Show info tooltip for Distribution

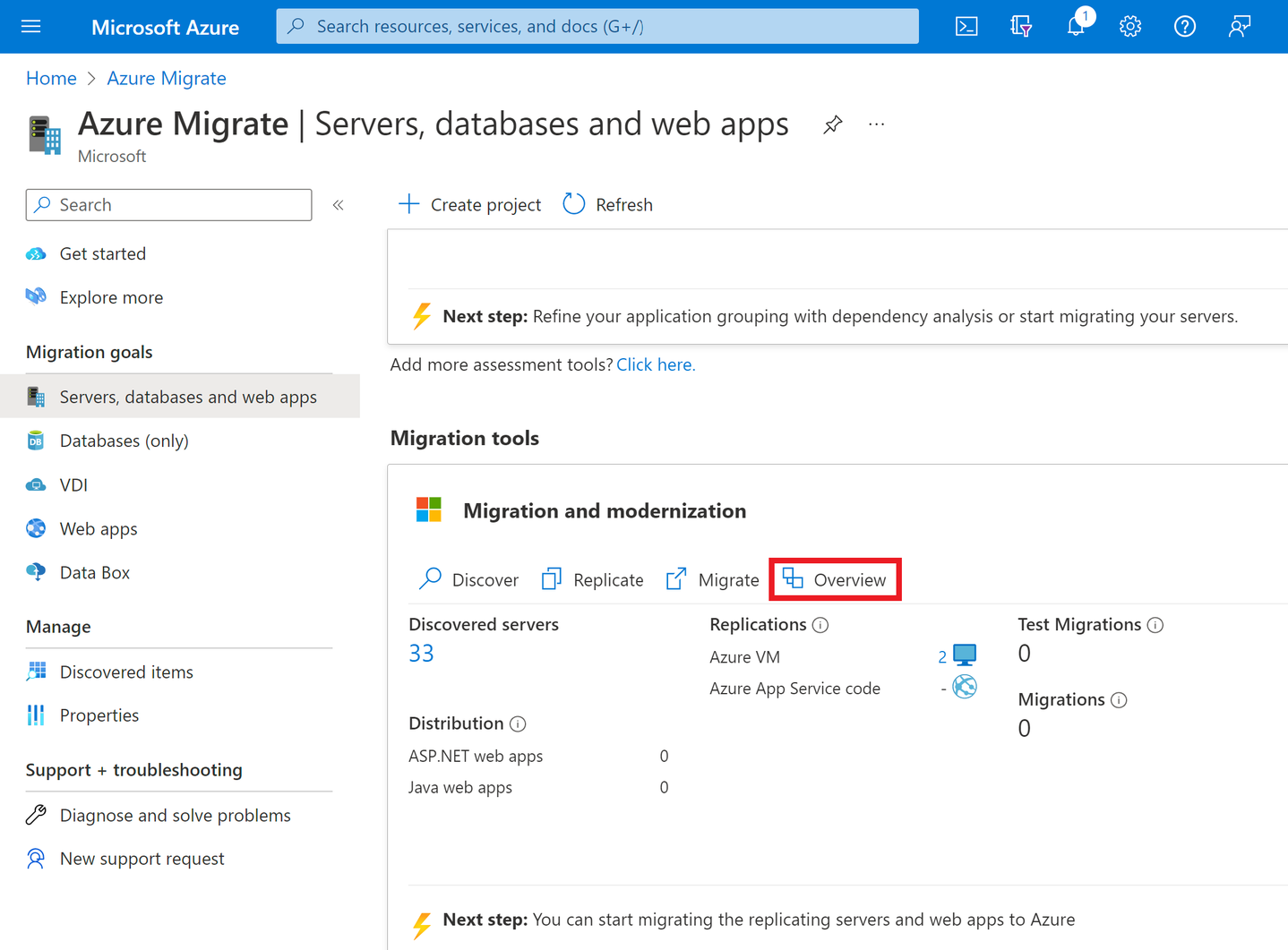pyautogui.click(x=518, y=723)
